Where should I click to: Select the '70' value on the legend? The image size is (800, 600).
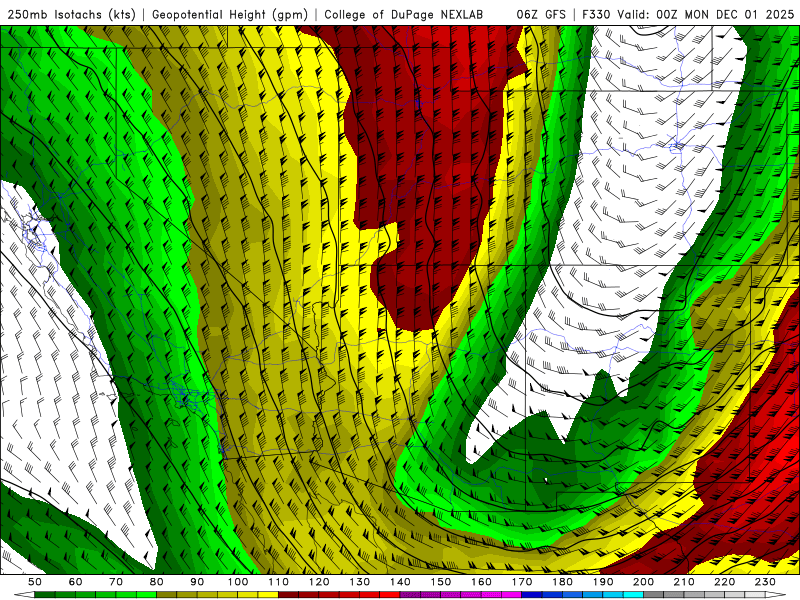tap(116, 582)
